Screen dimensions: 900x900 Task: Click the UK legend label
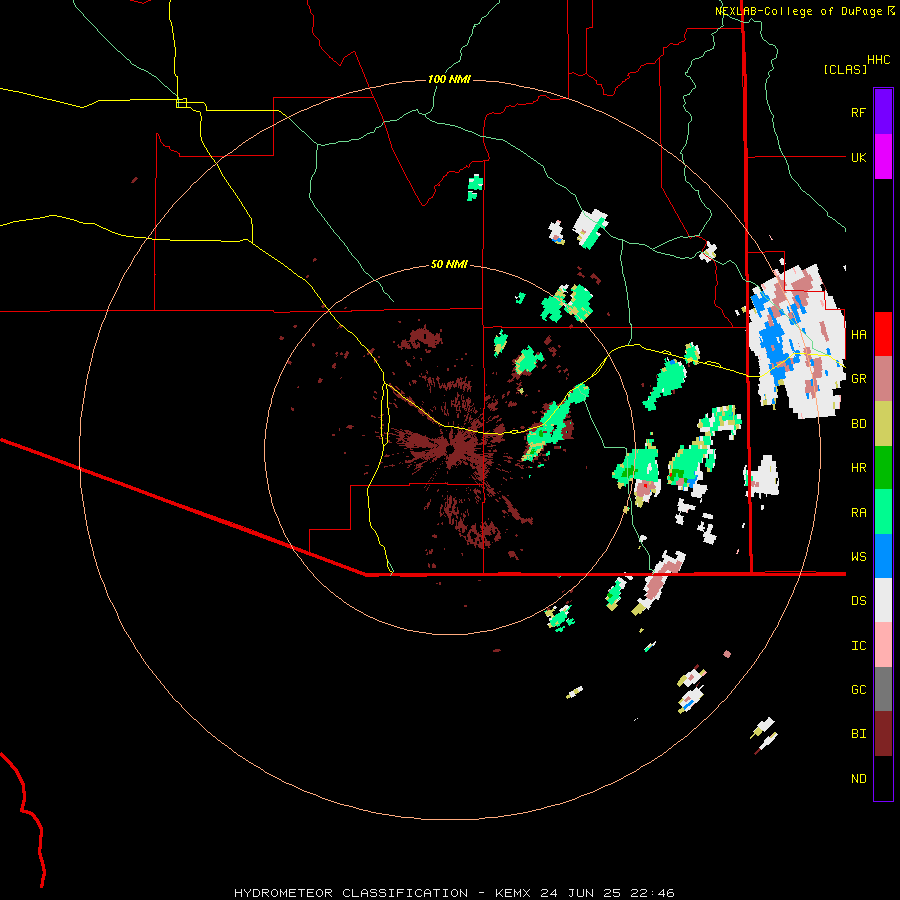coord(858,157)
